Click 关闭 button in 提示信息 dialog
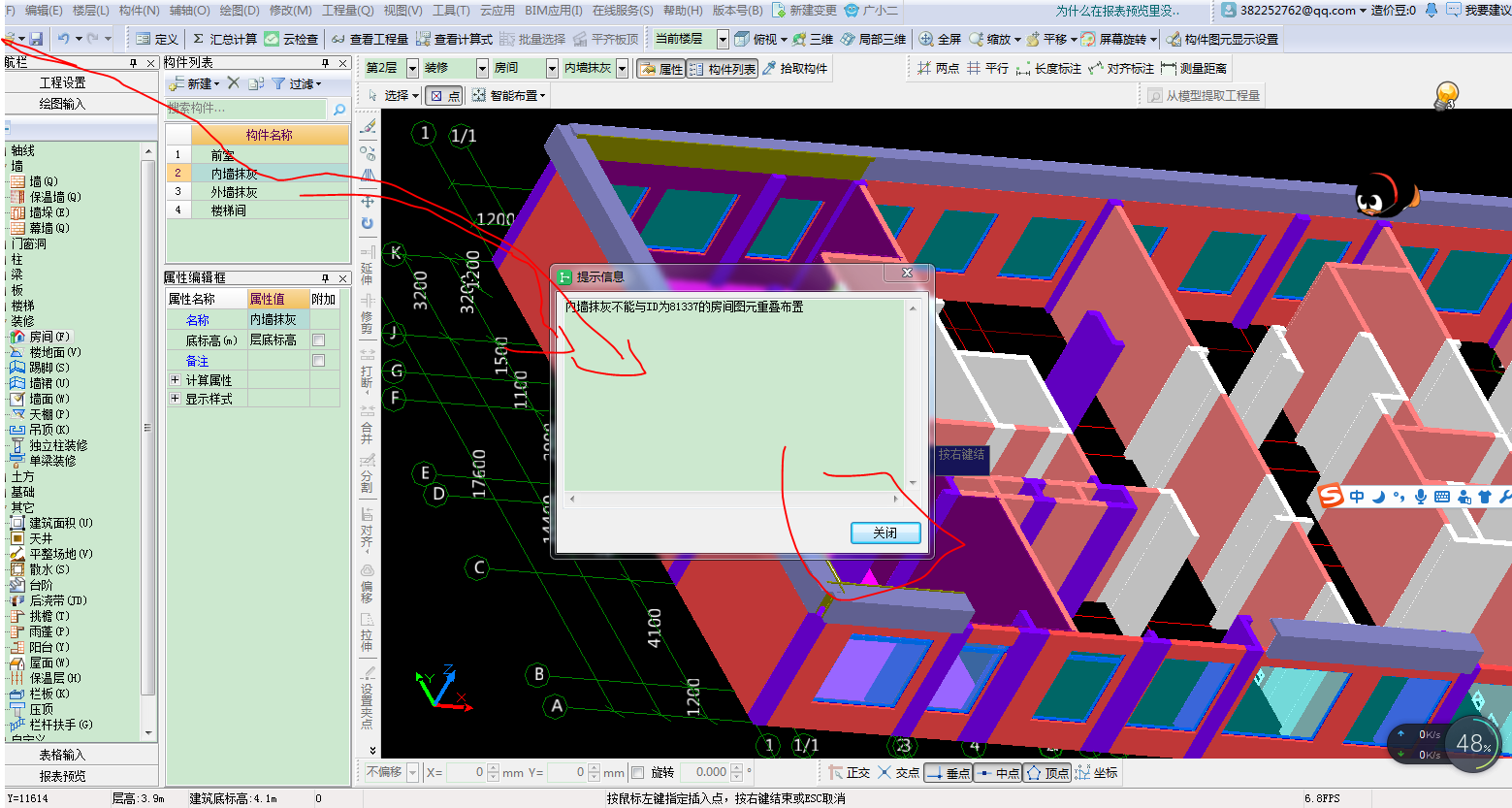Screen dimensions: 1512x808 coord(885,533)
